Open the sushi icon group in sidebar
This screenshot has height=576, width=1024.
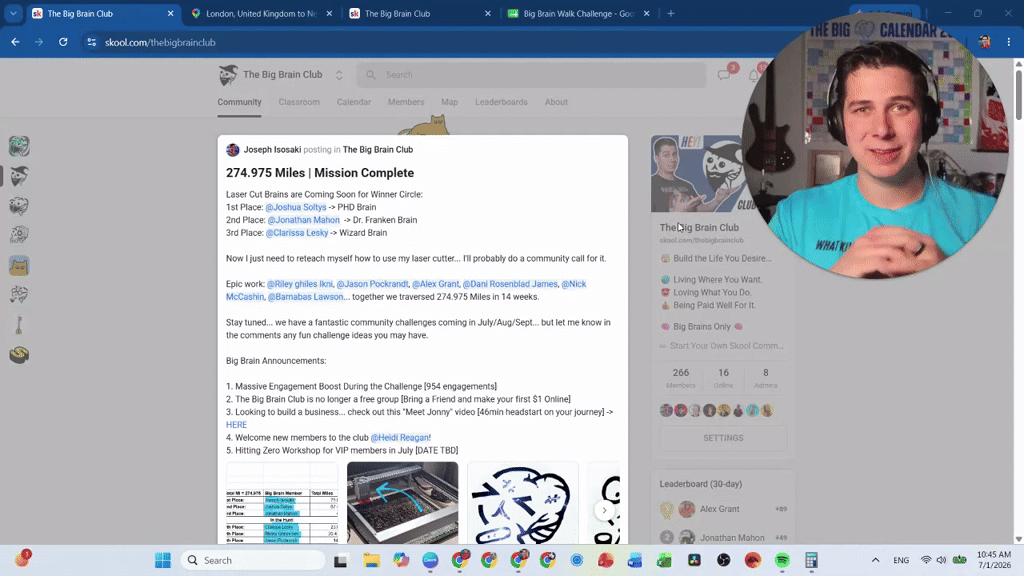pos(19,355)
